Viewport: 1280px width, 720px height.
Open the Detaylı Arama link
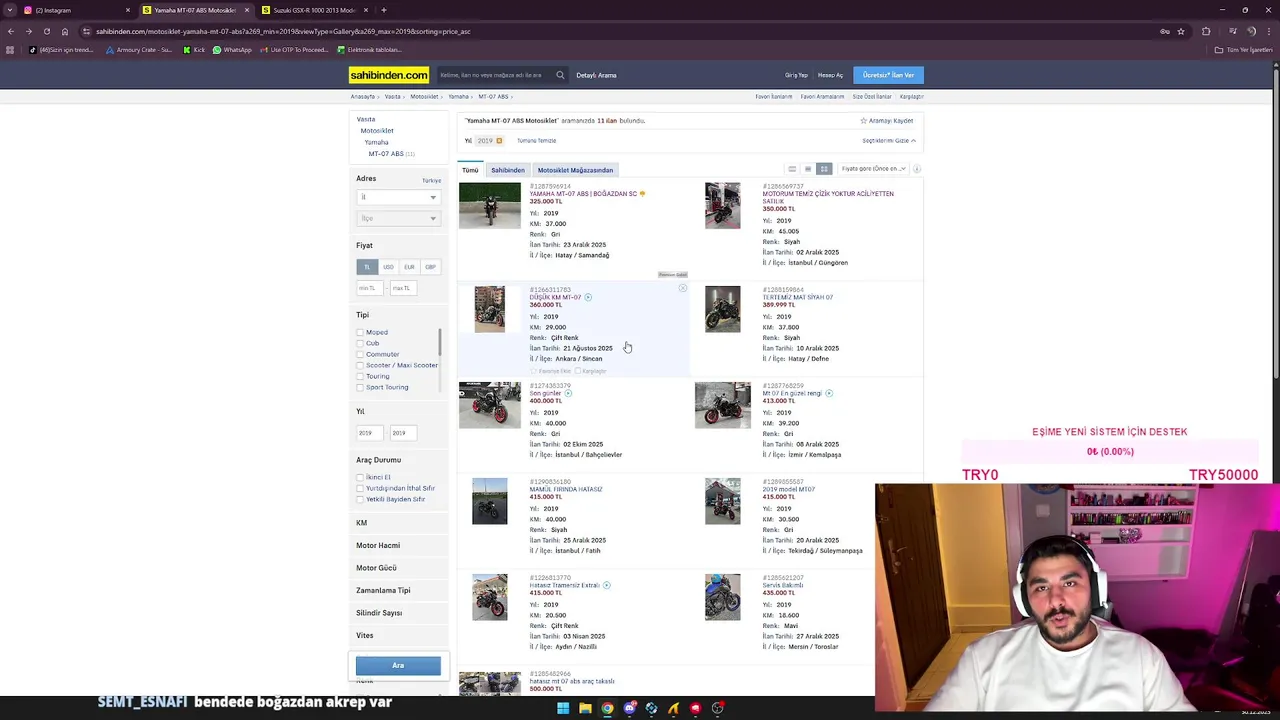596,75
